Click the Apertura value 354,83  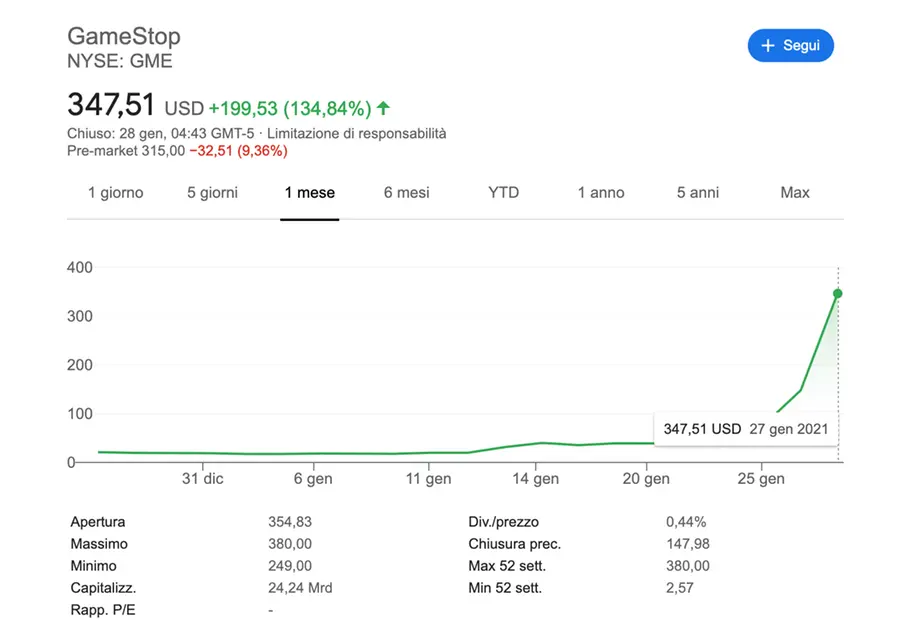[x=290, y=522]
